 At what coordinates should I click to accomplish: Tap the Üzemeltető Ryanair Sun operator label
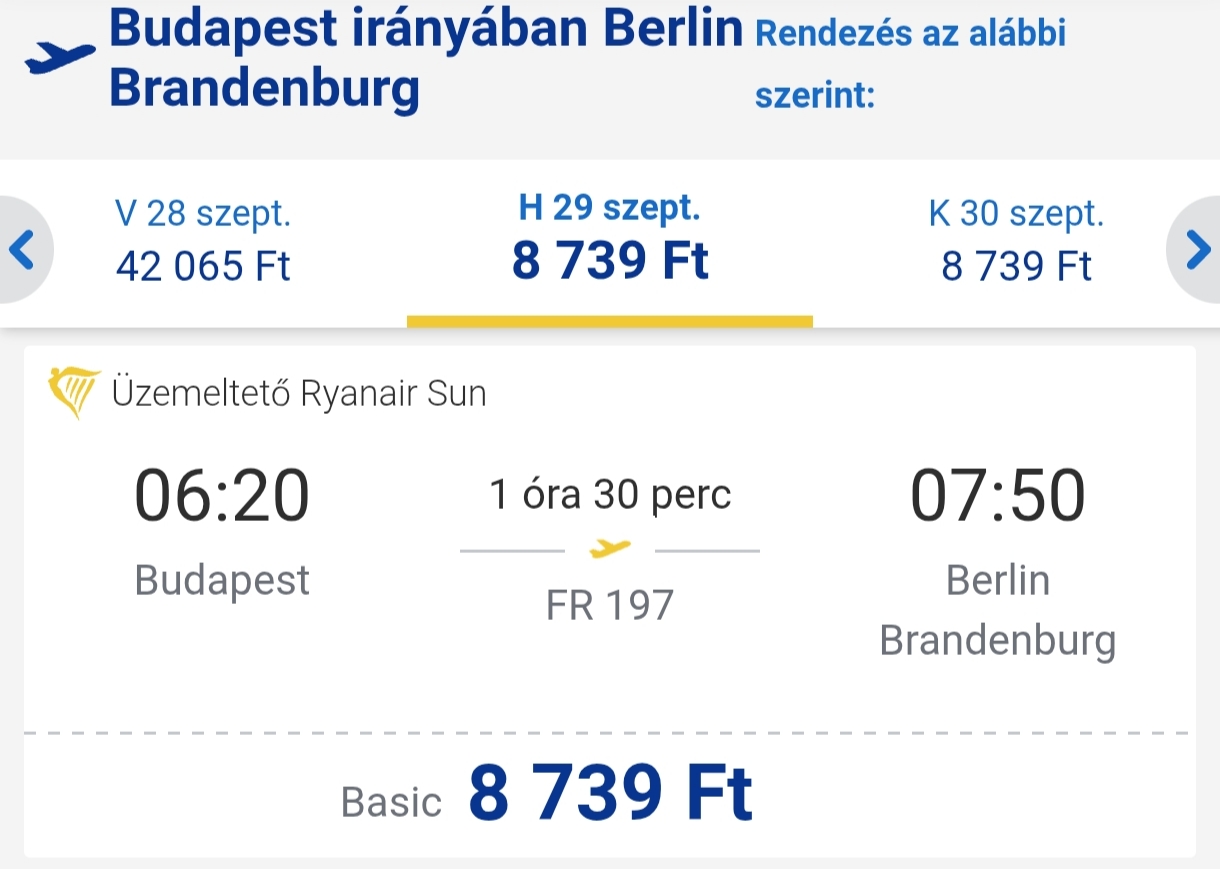click(x=299, y=393)
